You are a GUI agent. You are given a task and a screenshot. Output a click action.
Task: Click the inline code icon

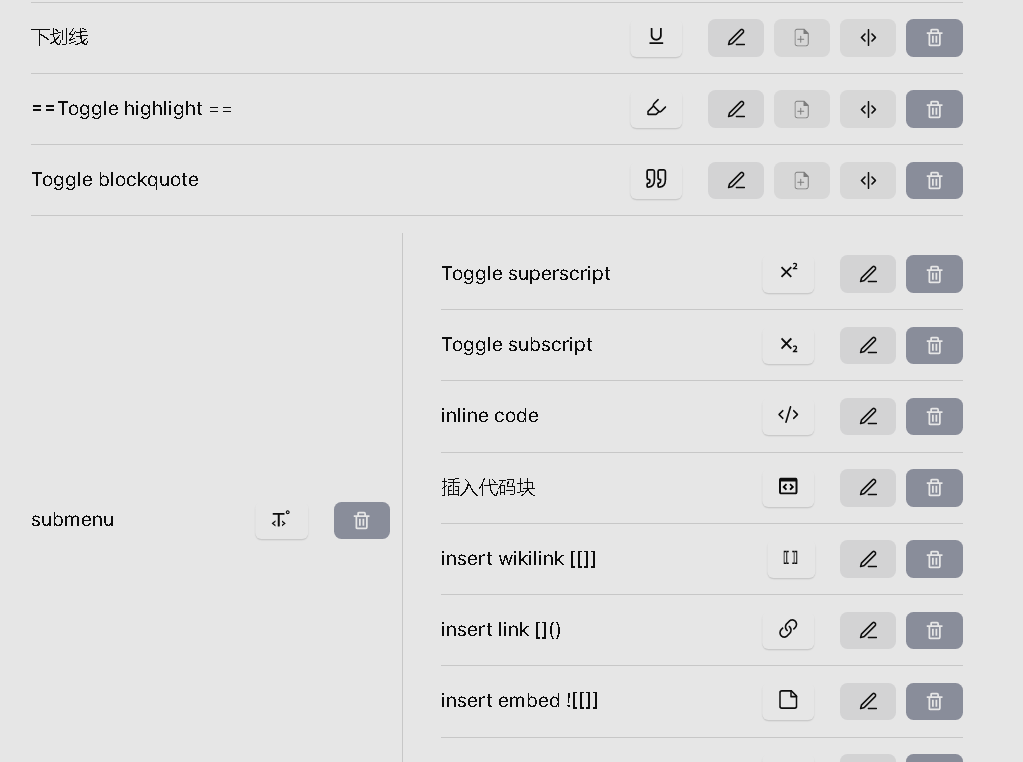788,416
